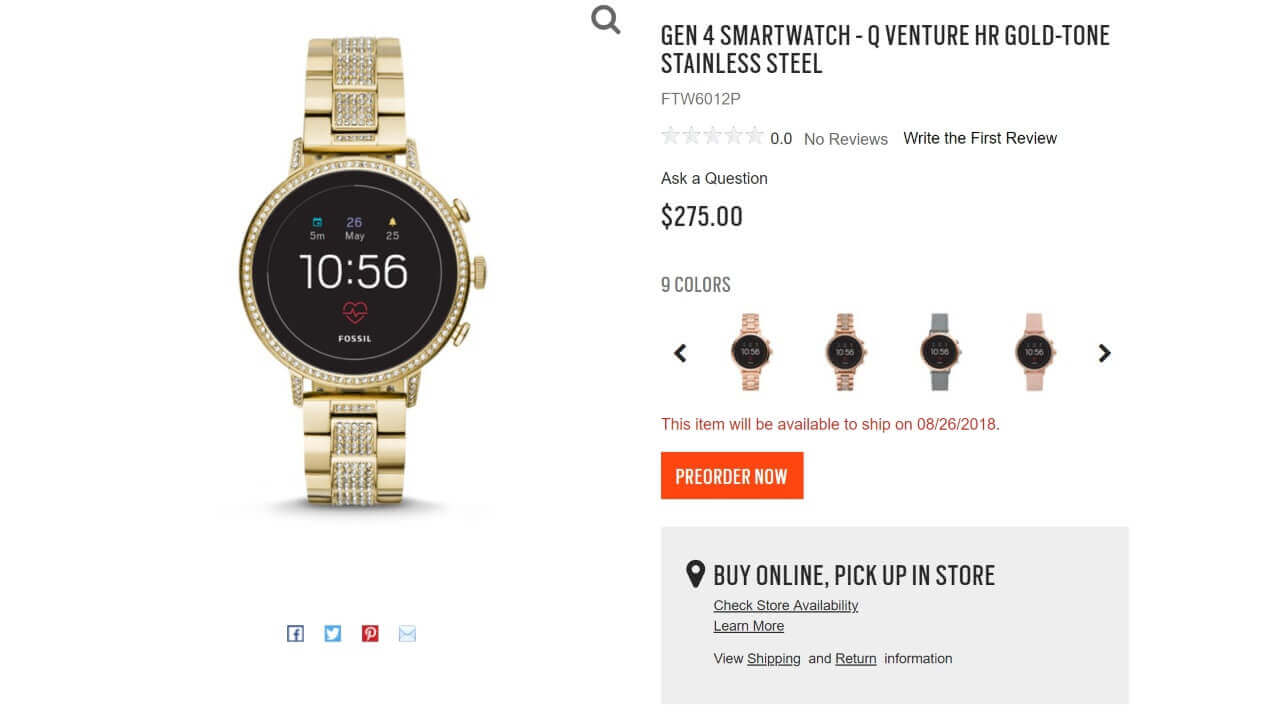Share product on Facebook
This screenshot has height=720, width=1280.
(x=295, y=633)
